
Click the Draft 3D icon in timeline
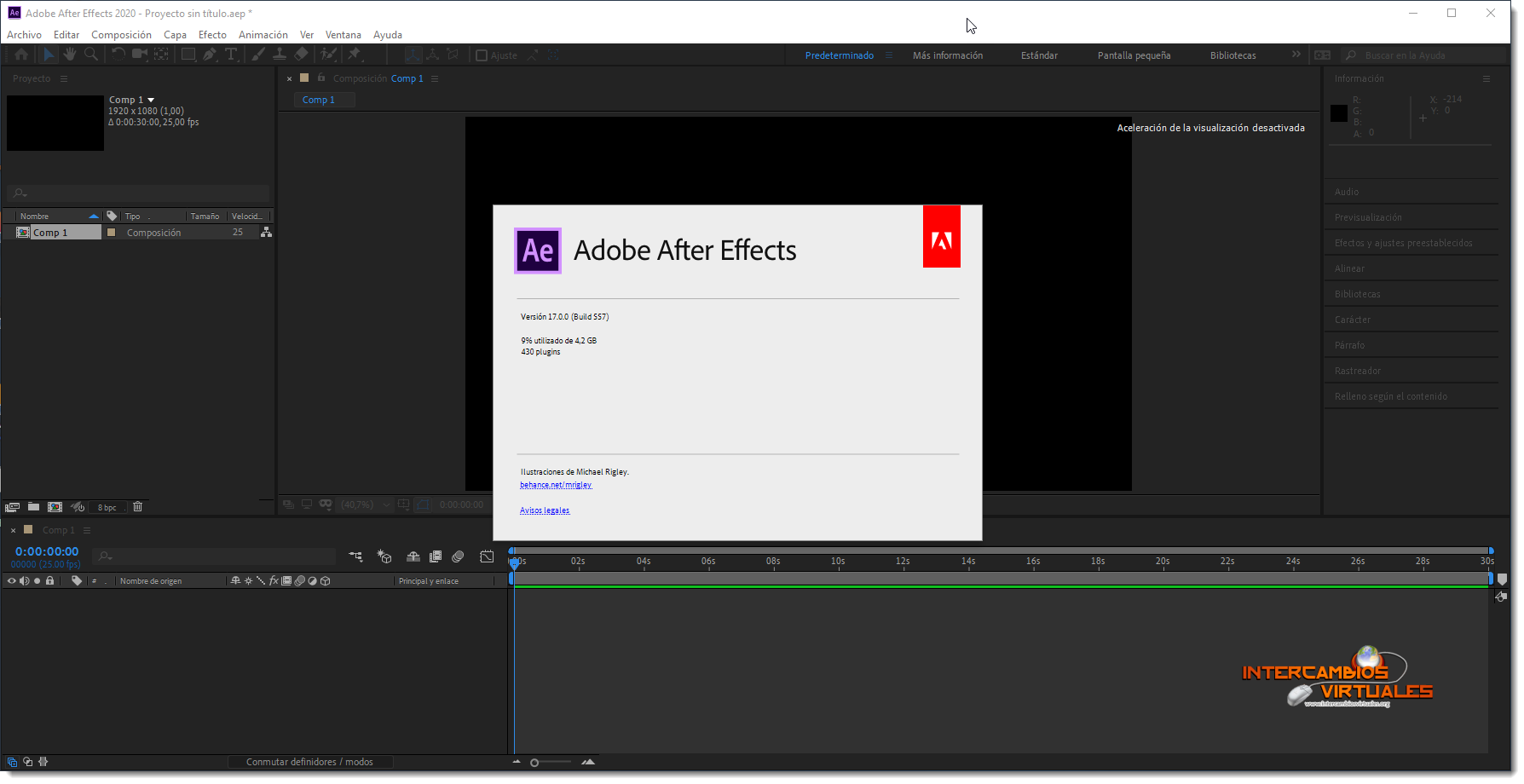click(384, 556)
